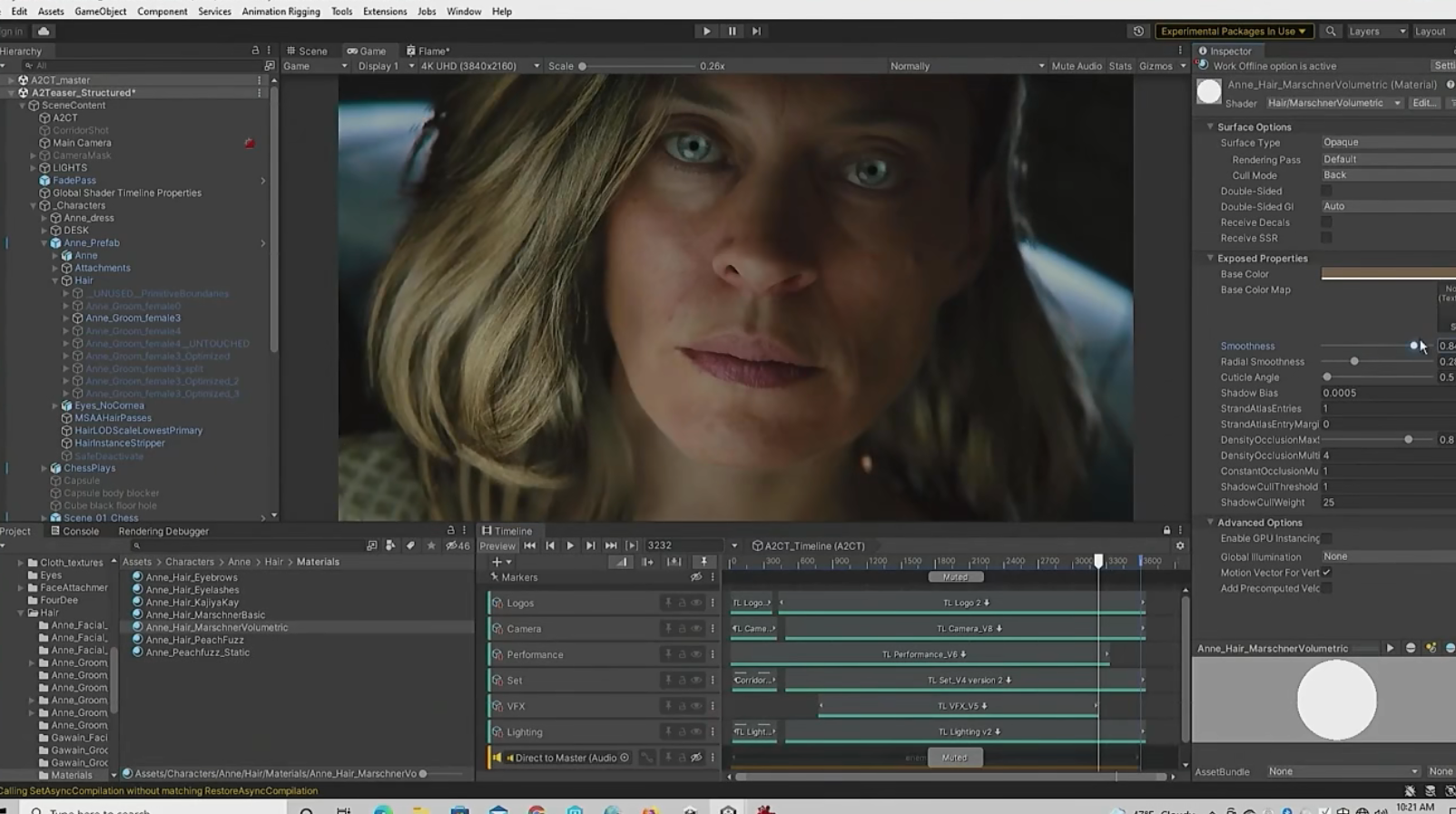The image size is (1456, 814).
Task: Open the Animation Rigging menu
Action: click(x=280, y=11)
